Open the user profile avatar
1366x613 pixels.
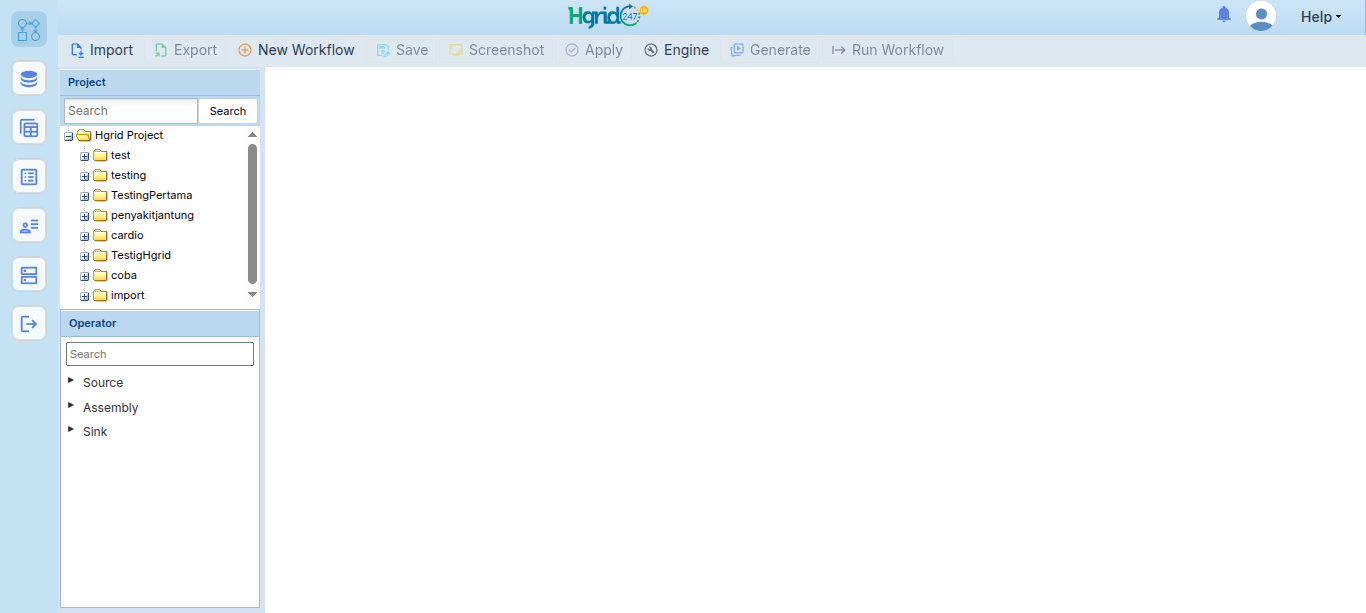coord(1261,16)
